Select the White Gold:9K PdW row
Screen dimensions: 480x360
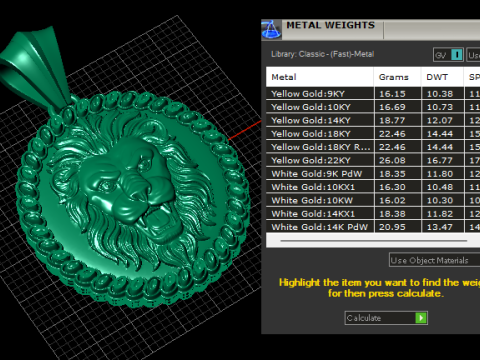[373, 174]
